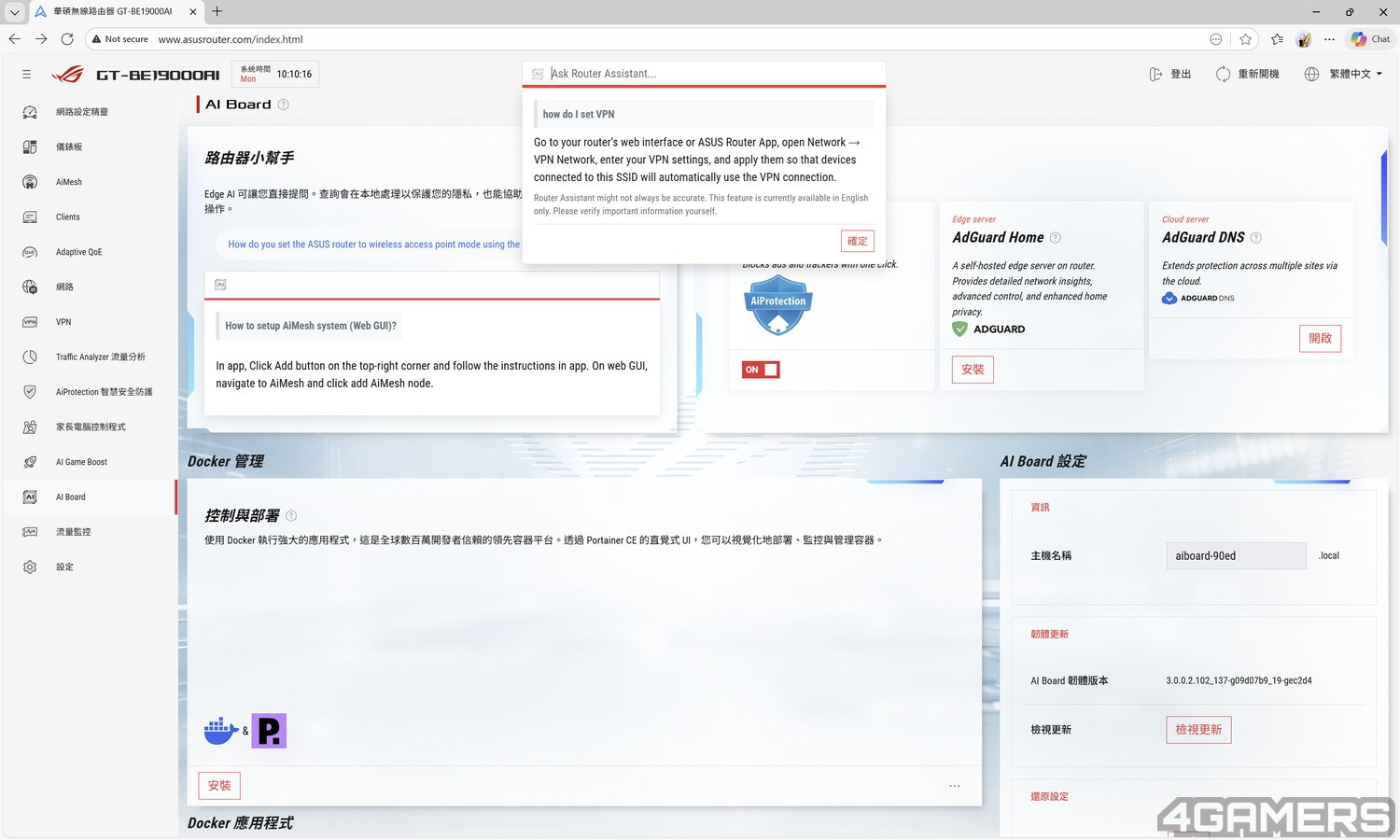The height and width of the screenshot is (840, 1400).
Task: Select Clients in the sidebar menu
Action: click(68, 217)
